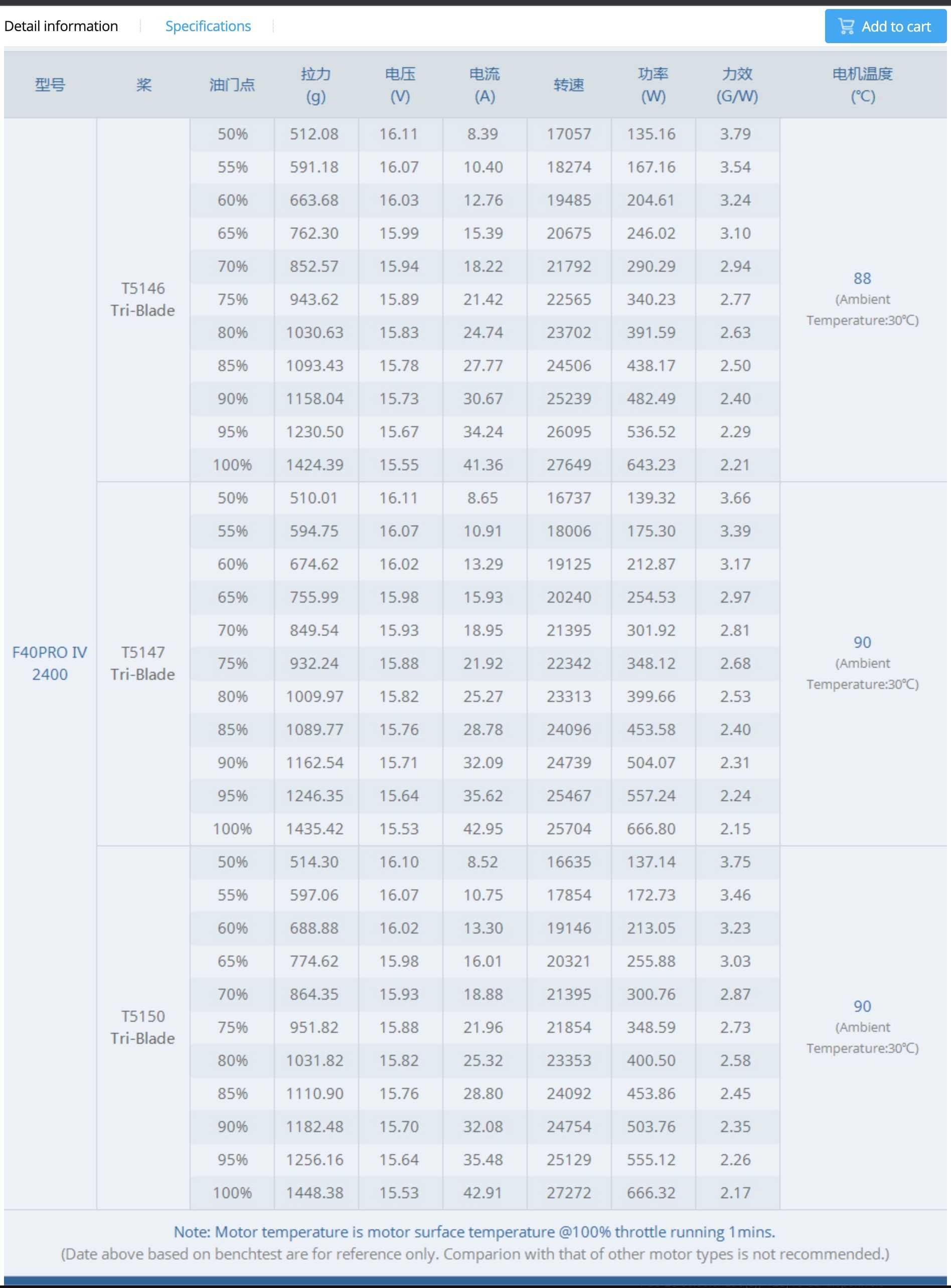Click the Add to cart button

(x=885, y=27)
